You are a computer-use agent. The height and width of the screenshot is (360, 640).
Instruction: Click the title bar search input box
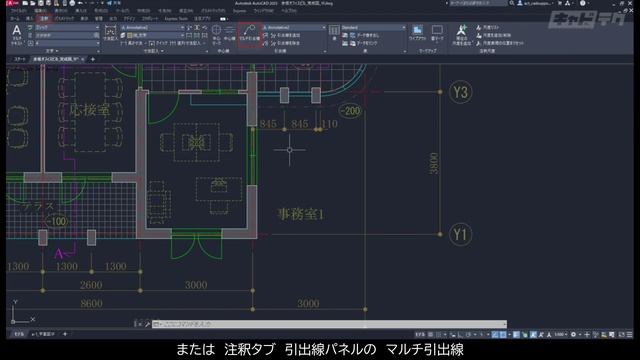pyautogui.click(x=478, y=3)
